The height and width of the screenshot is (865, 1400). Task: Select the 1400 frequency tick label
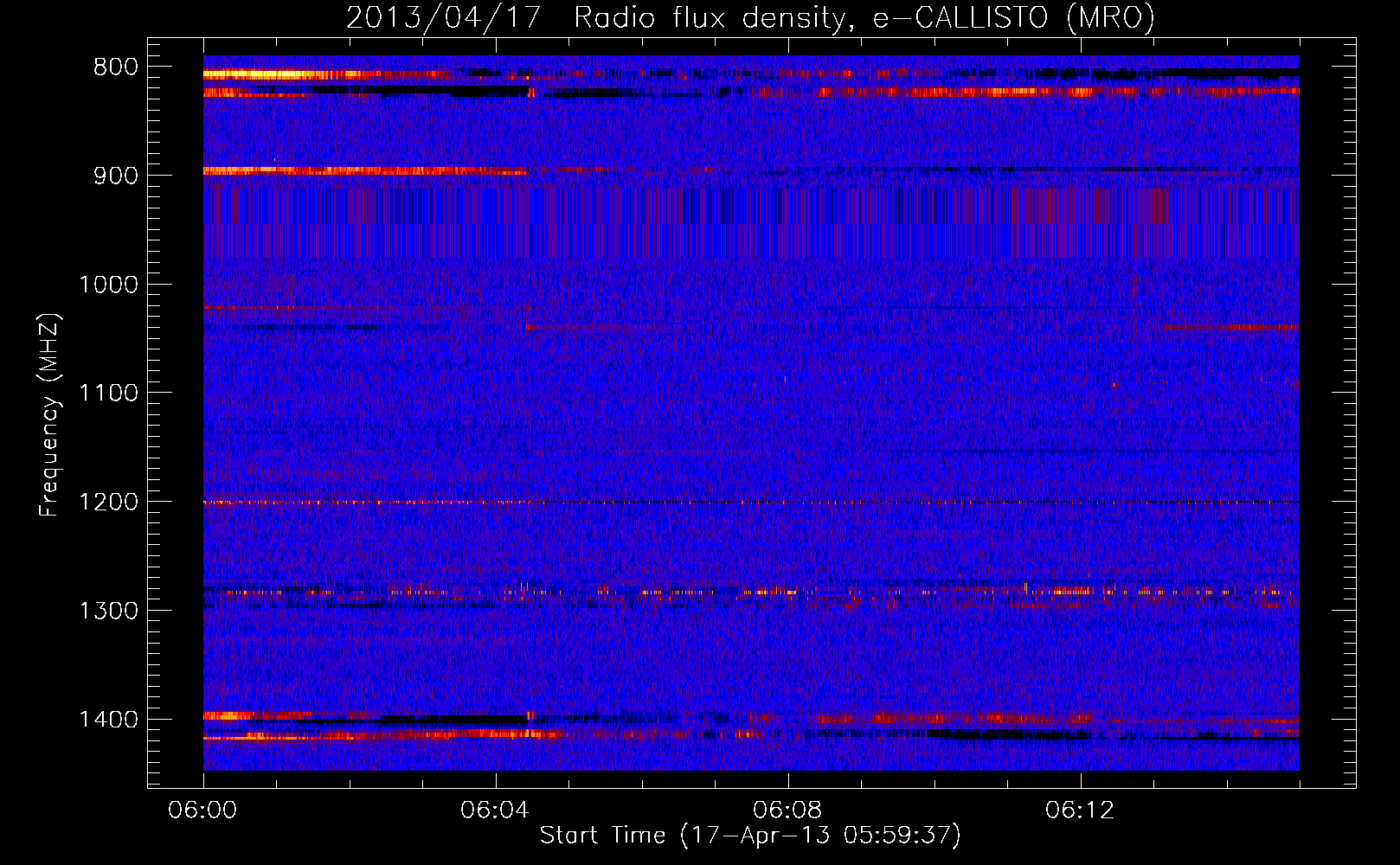pyautogui.click(x=108, y=720)
